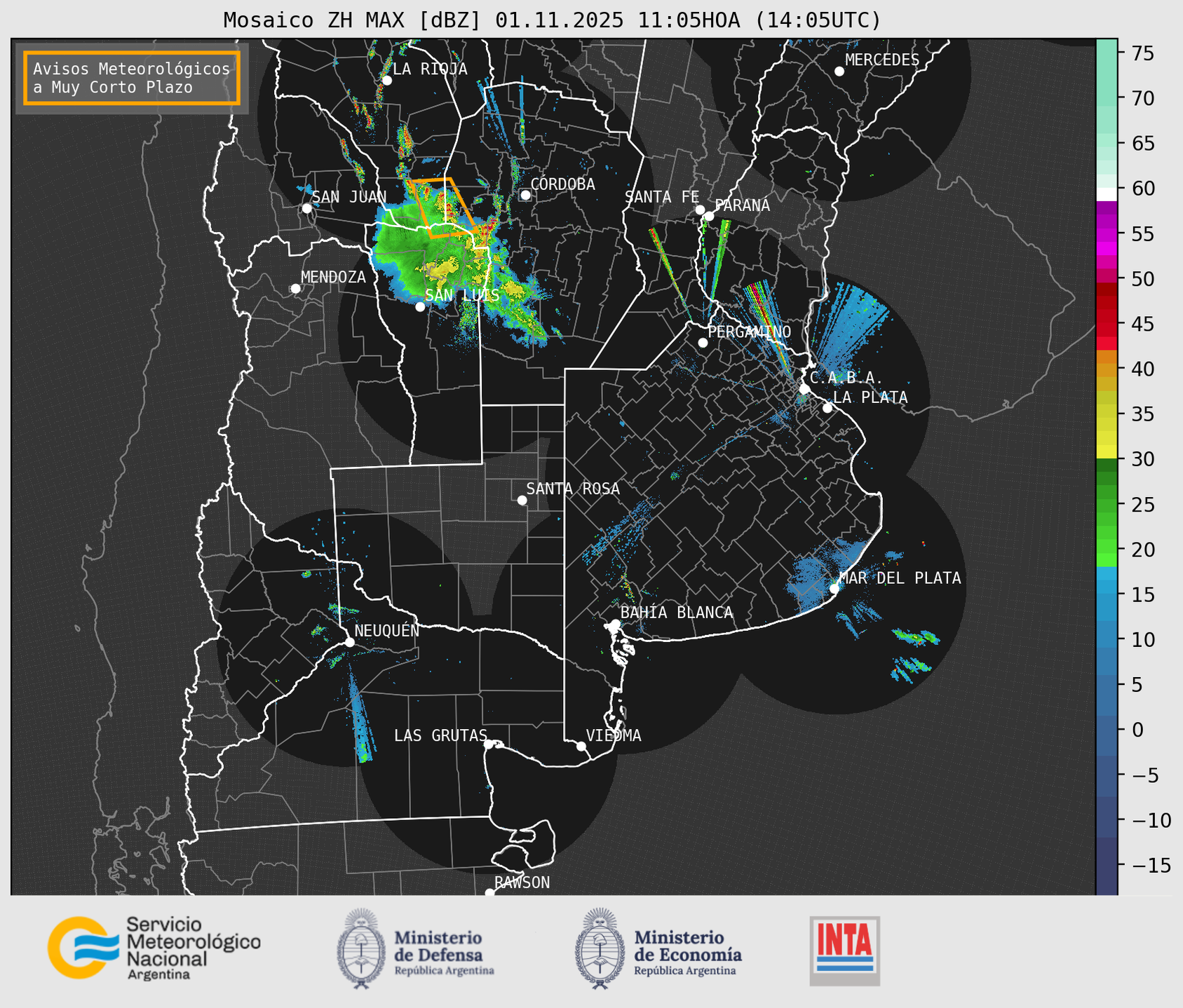Screen dimensions: 1183x1008
Task: Click the 50 tick label on the color scale
Action: [x=1144, y=279]
